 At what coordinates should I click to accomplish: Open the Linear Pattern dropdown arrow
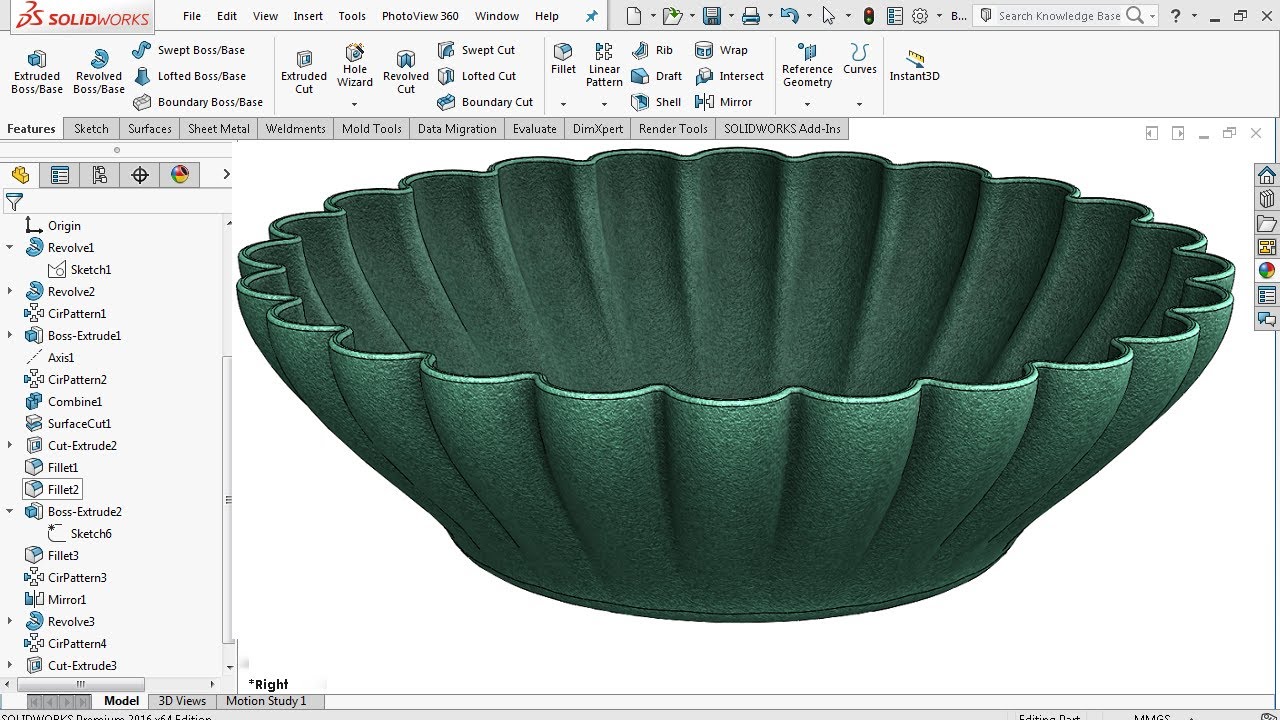pyautogui.click(x=604, y=104)
